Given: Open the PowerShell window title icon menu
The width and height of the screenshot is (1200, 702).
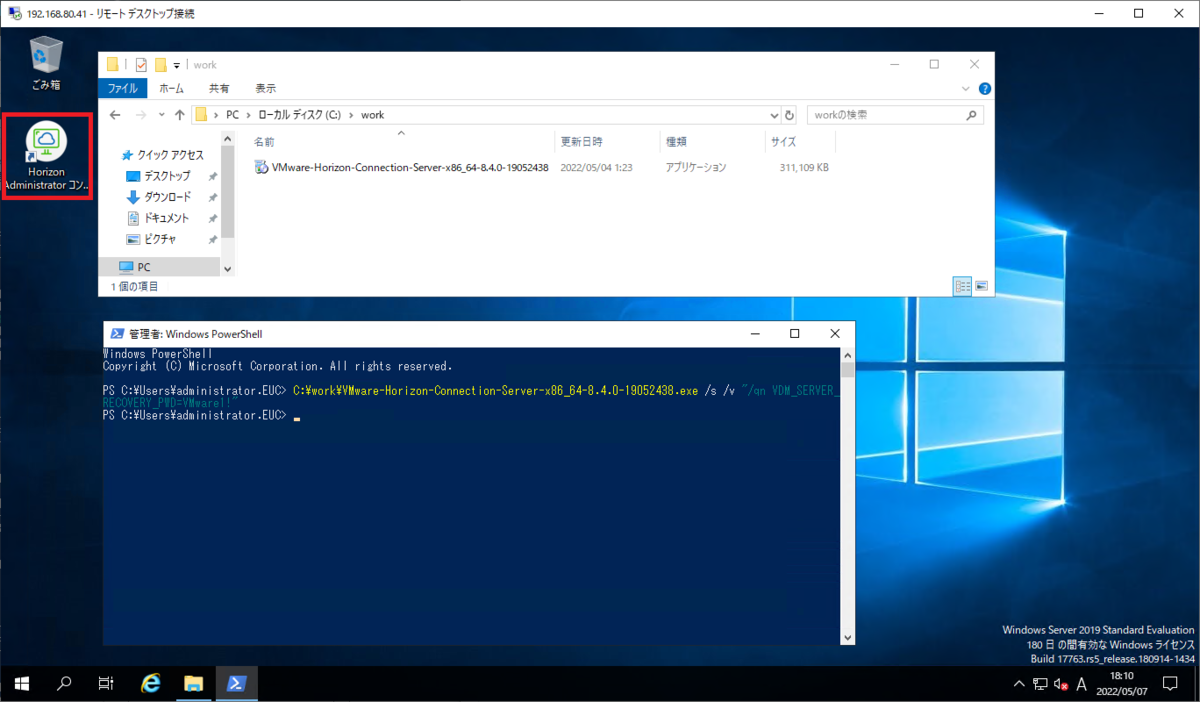Looking at the screenshot, I should [x=117, y=334].
